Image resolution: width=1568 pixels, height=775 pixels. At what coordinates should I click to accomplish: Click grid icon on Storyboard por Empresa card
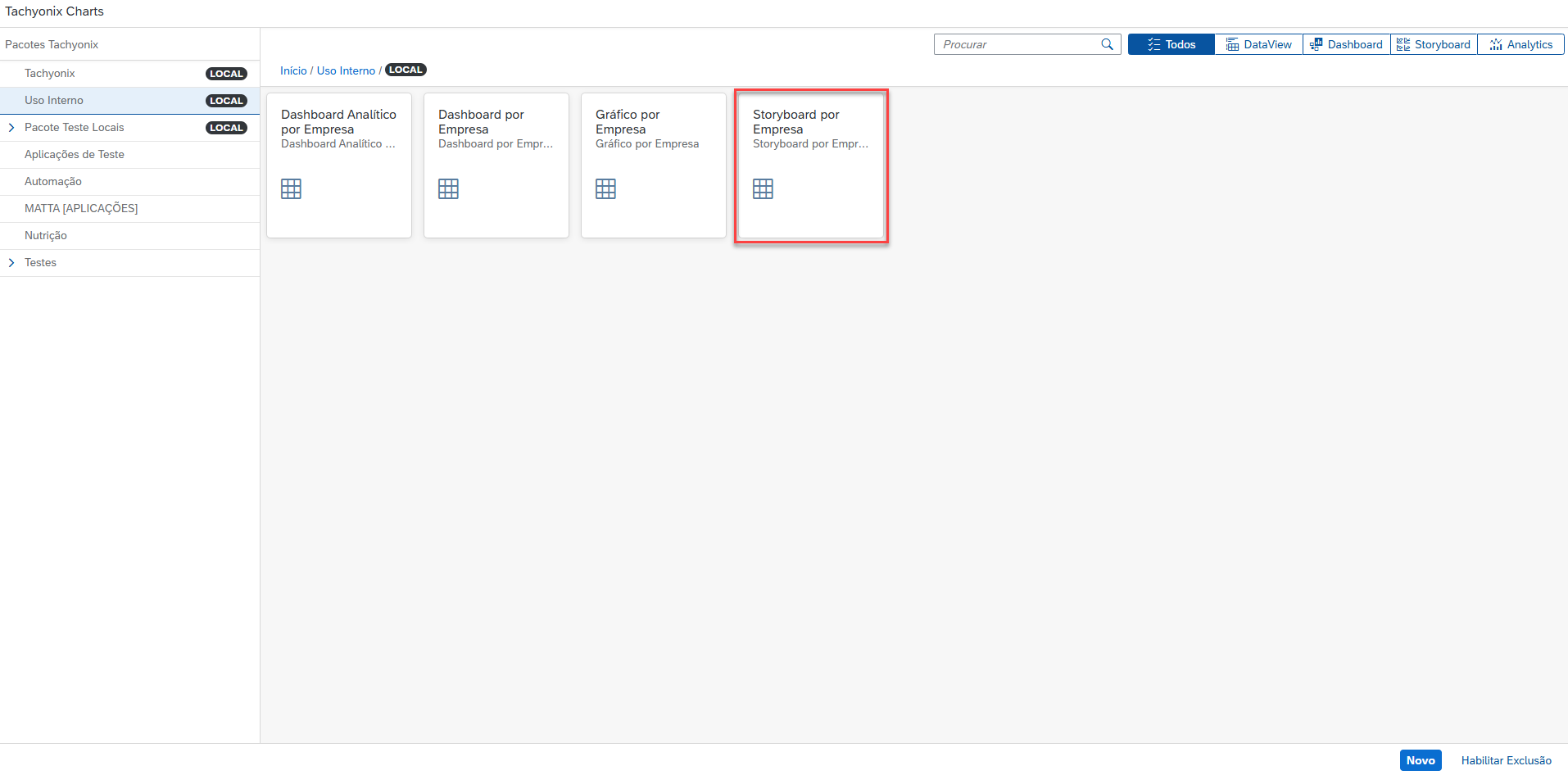coord(763,189)
